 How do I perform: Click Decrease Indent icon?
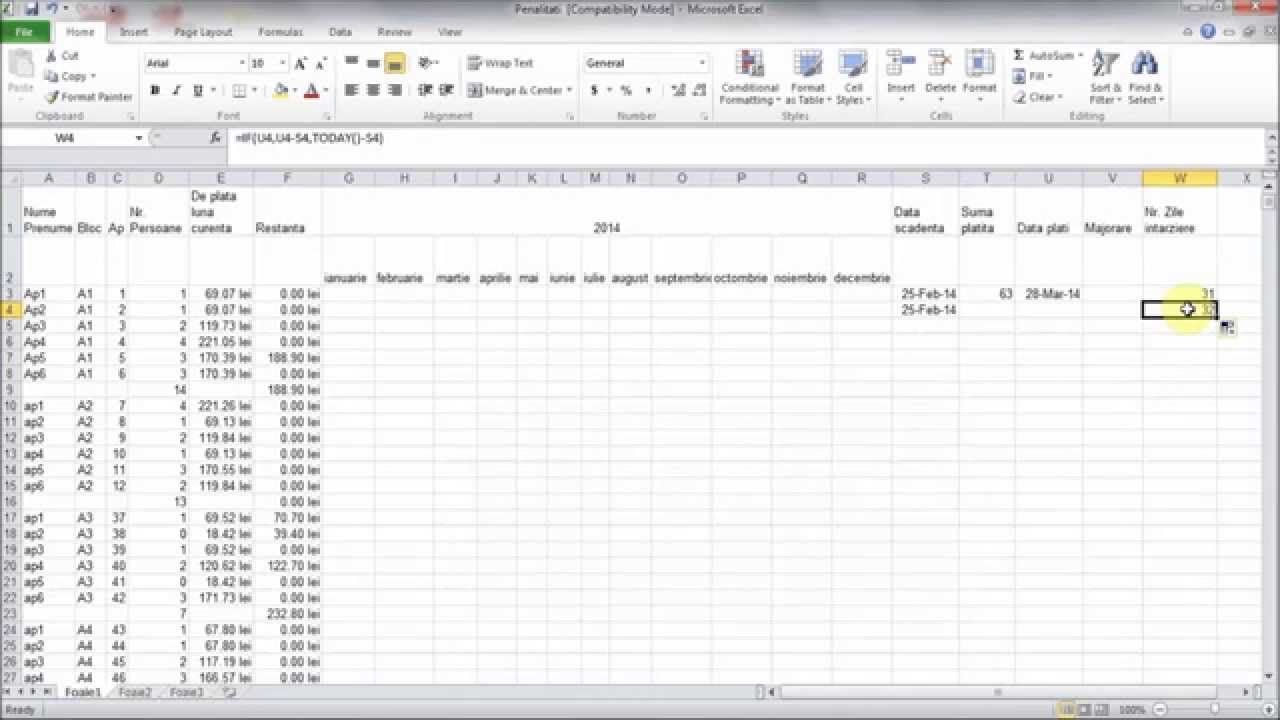tap(425, 90)
